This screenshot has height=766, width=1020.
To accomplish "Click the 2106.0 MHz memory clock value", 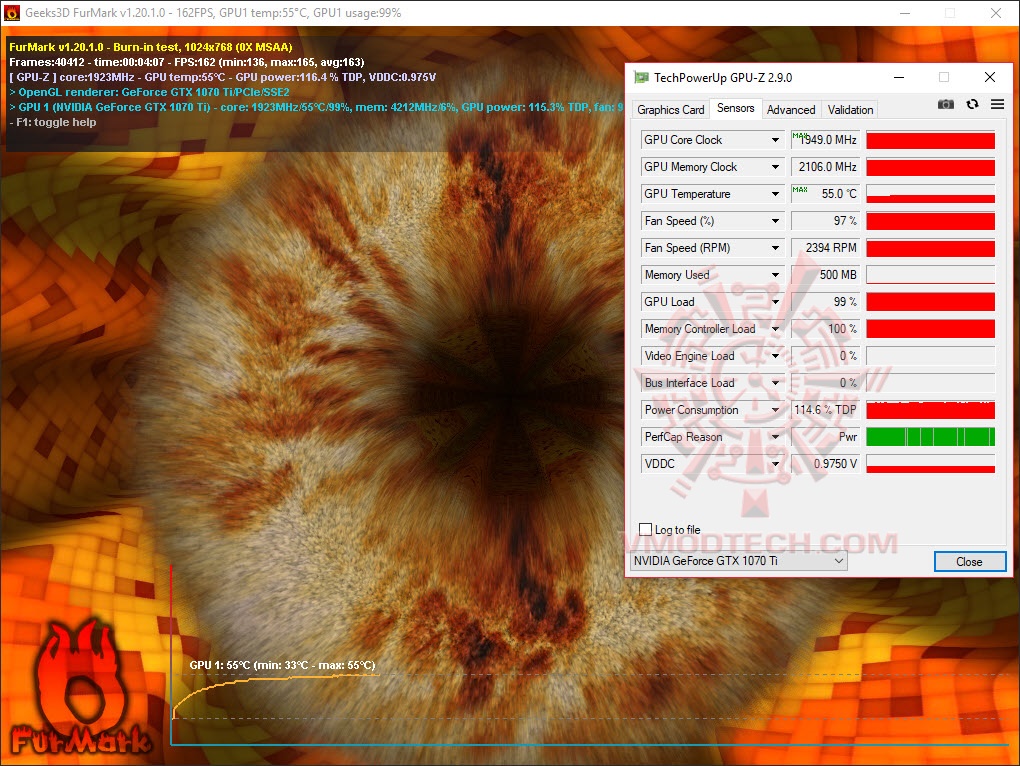I will [825, 167].
